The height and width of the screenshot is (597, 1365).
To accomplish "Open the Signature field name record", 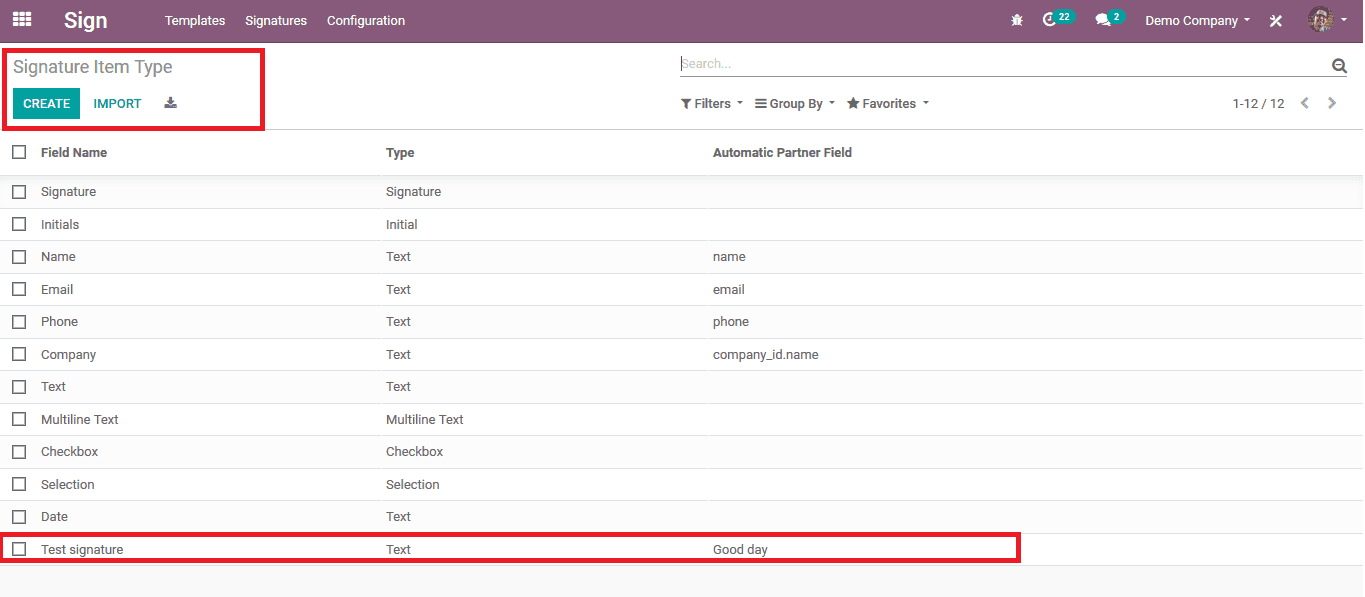I will (68, 192).
